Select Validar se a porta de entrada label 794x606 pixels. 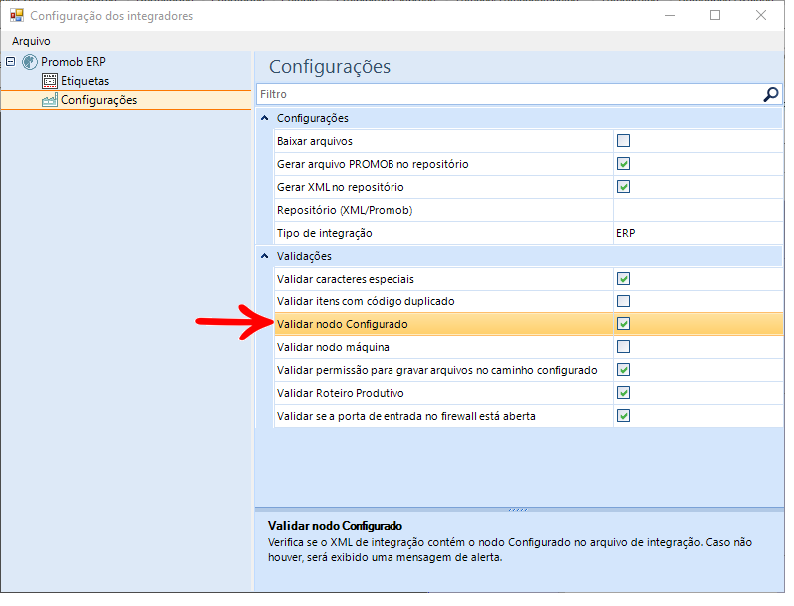[406, 416]
